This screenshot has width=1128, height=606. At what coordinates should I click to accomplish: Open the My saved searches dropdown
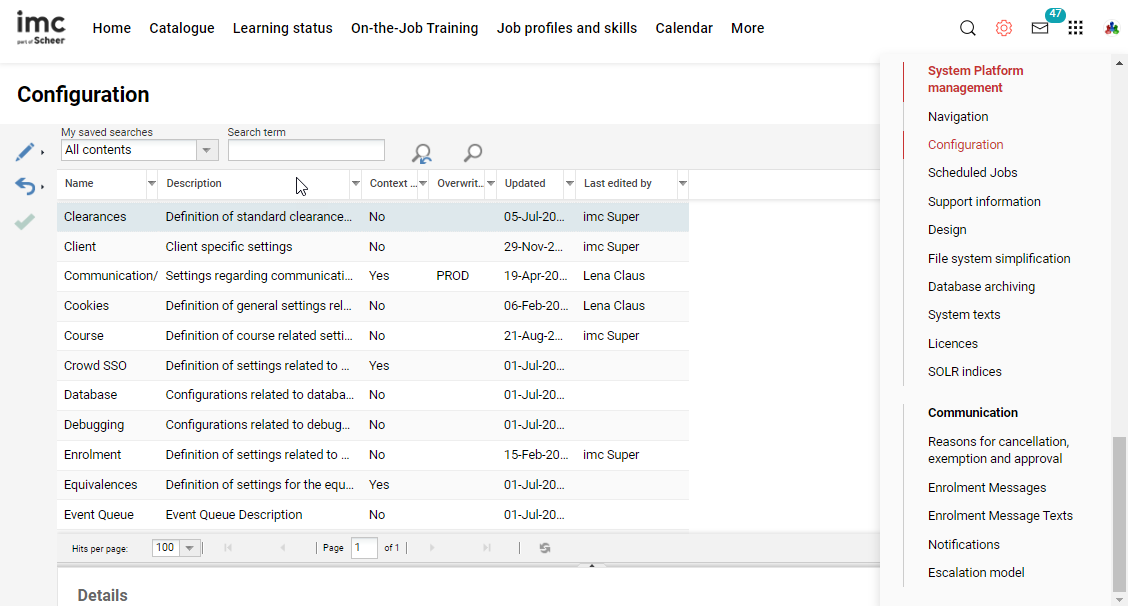(207, 150)
